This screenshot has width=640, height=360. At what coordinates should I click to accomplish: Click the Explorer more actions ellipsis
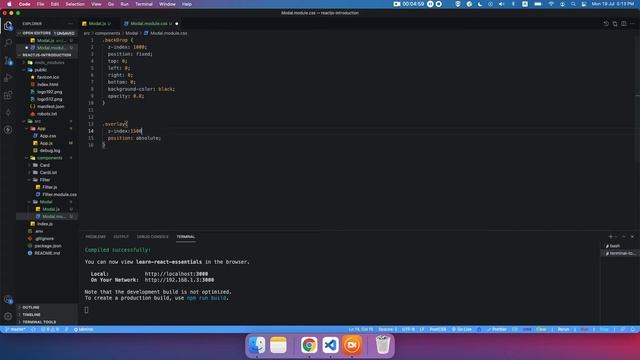(70, 24)
